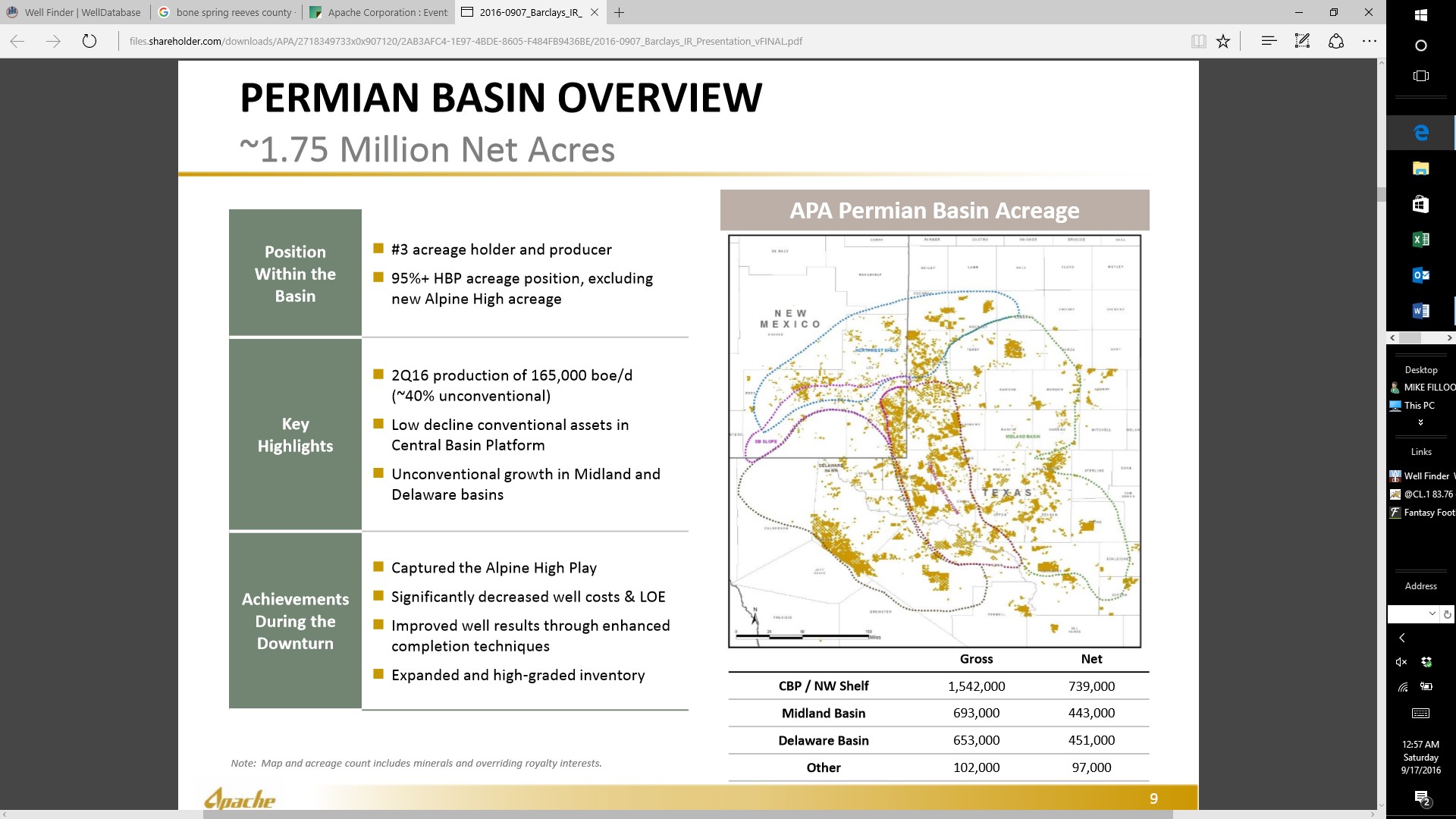
Task: Open the Wi-Fi network icon
Action: coord(1403,687)
